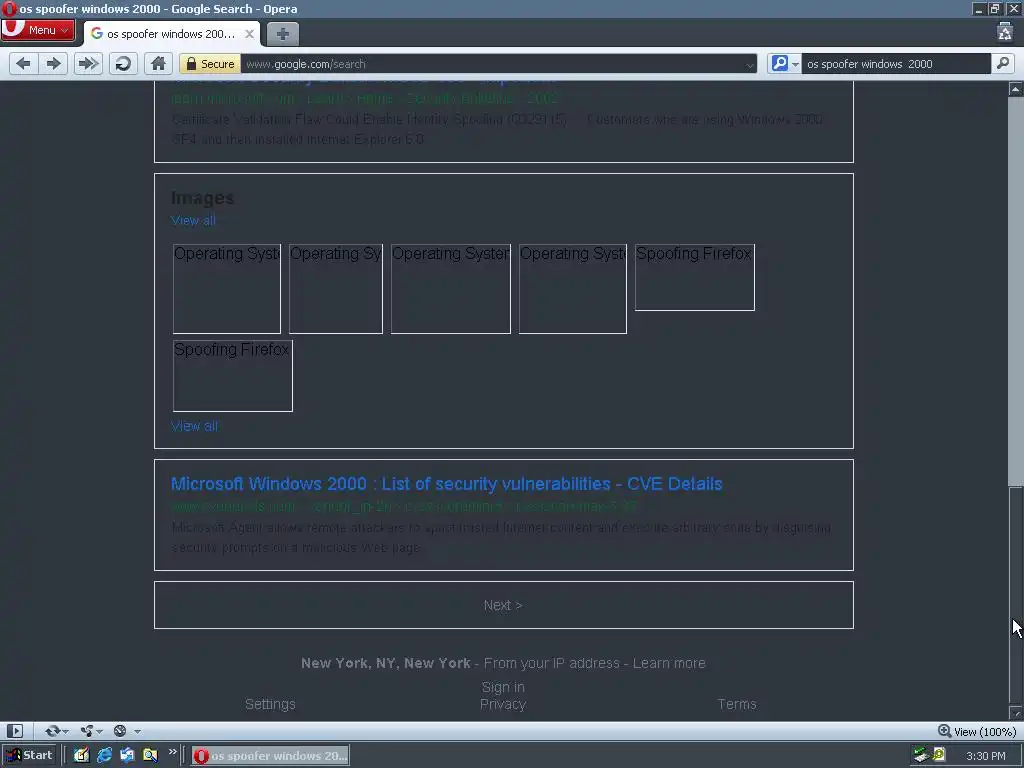
Task: Click the Opera Unite icon in status bar
Action: 87,731
